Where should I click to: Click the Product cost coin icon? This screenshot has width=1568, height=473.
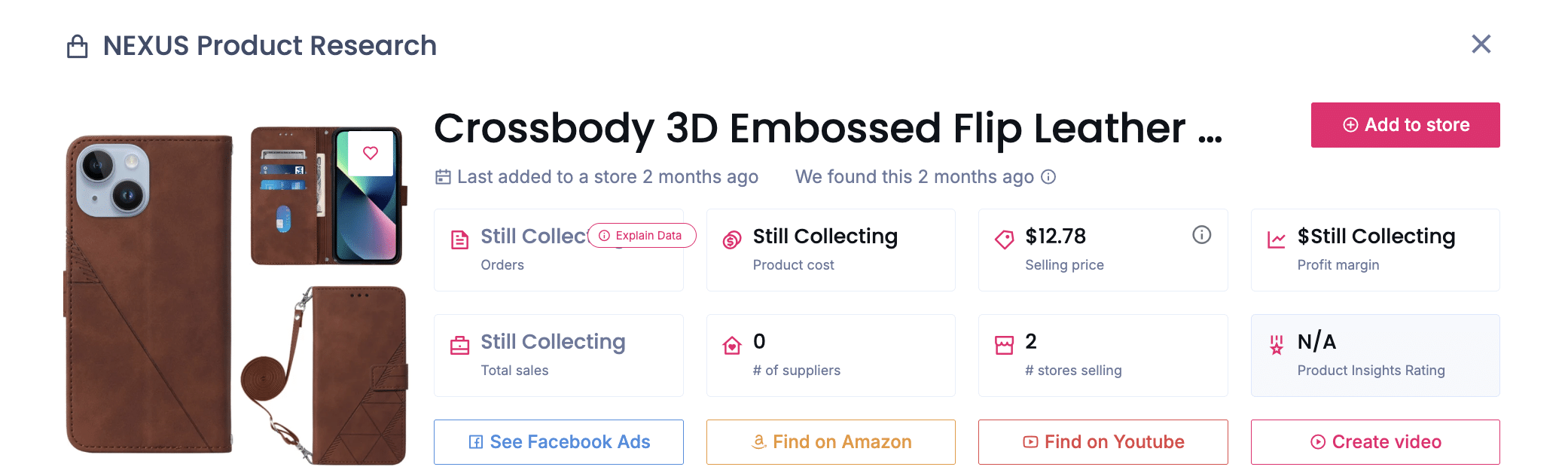(x=732, y=240)
